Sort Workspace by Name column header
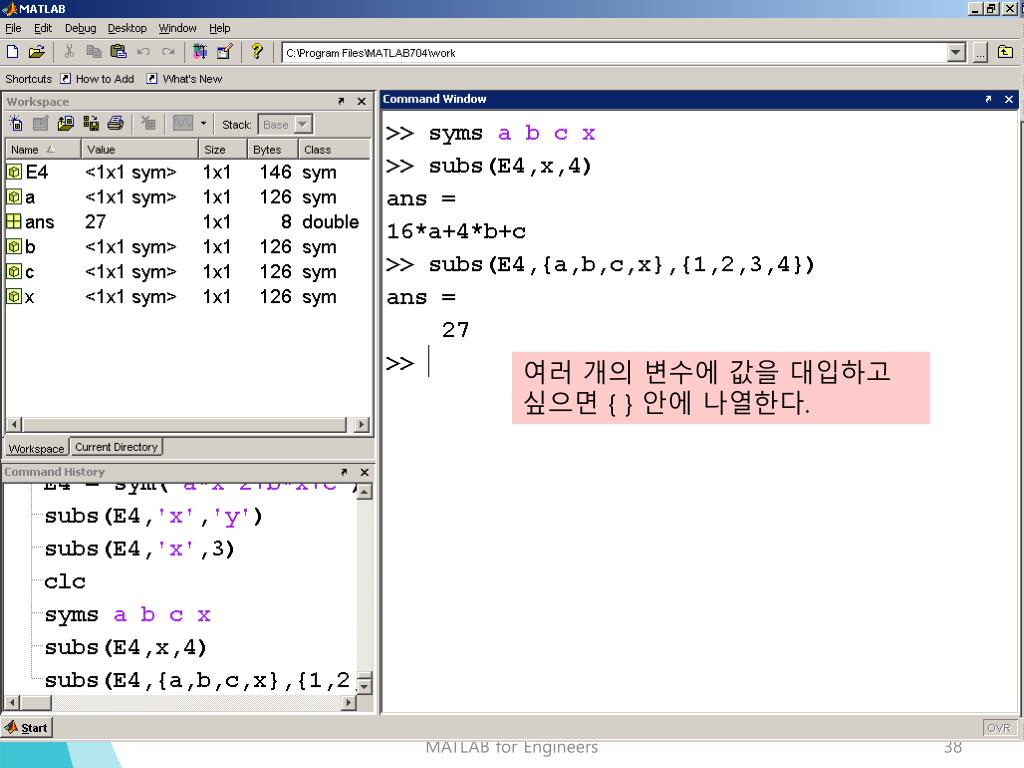Image resolution: width=1024 pixels, height=768 pixels. pyautogui.click(x=43, y=150)
